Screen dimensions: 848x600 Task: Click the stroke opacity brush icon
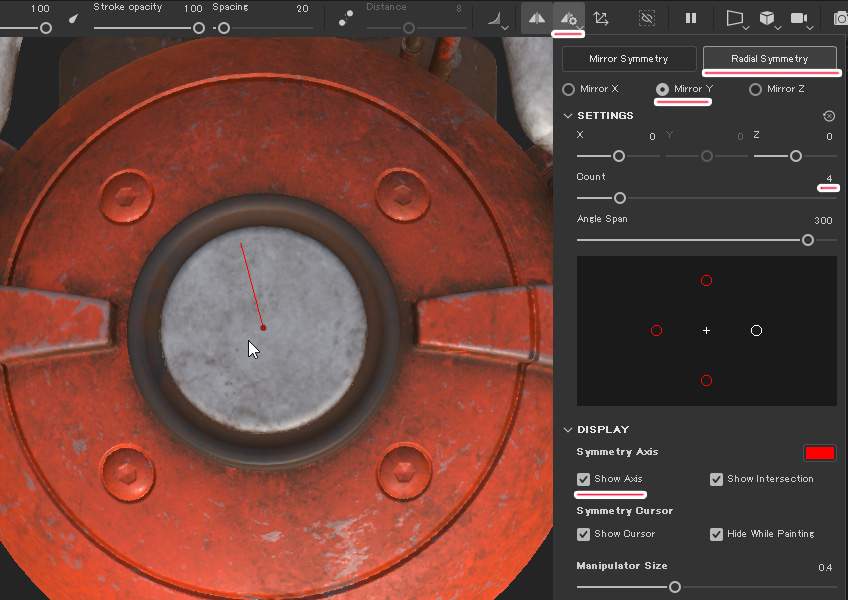coord(74,18)
